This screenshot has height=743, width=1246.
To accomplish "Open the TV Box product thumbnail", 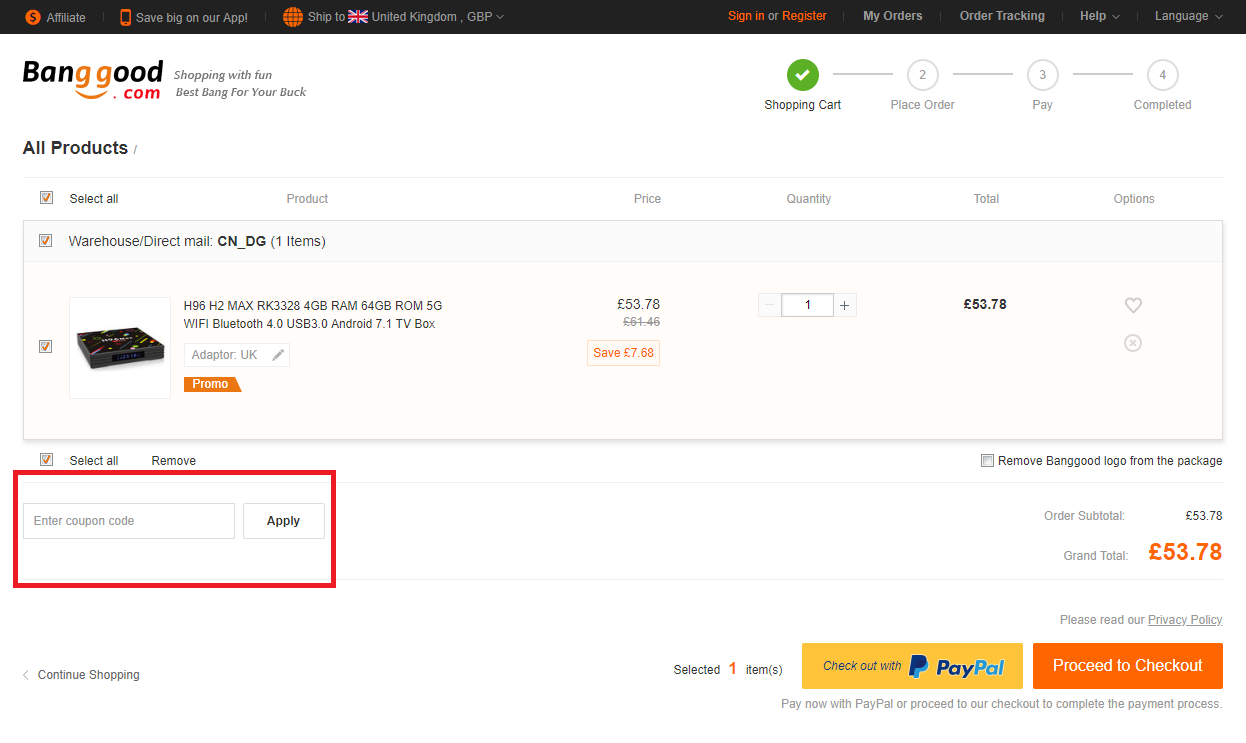I will [120, 348].
